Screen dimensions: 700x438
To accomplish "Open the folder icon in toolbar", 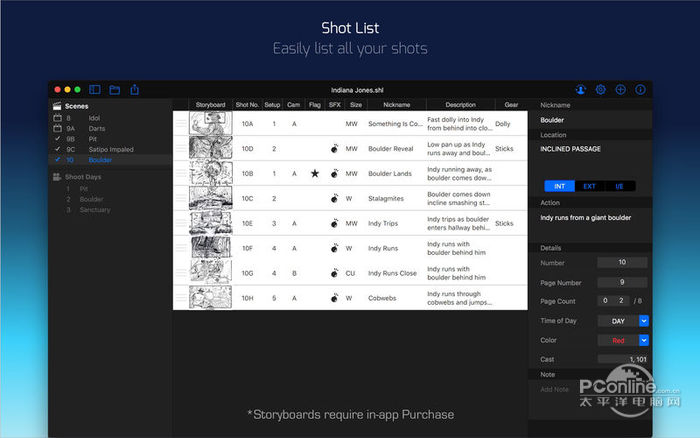I will pos(115,90).
